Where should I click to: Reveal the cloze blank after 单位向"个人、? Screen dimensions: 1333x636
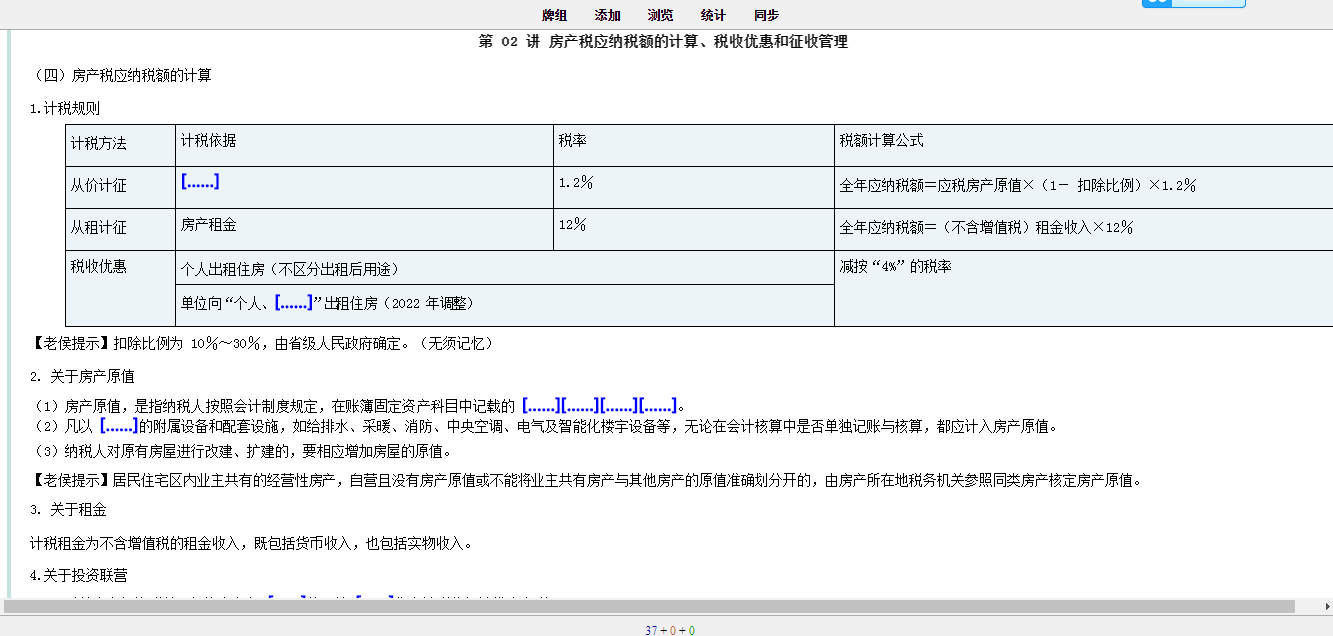[294, 302]
